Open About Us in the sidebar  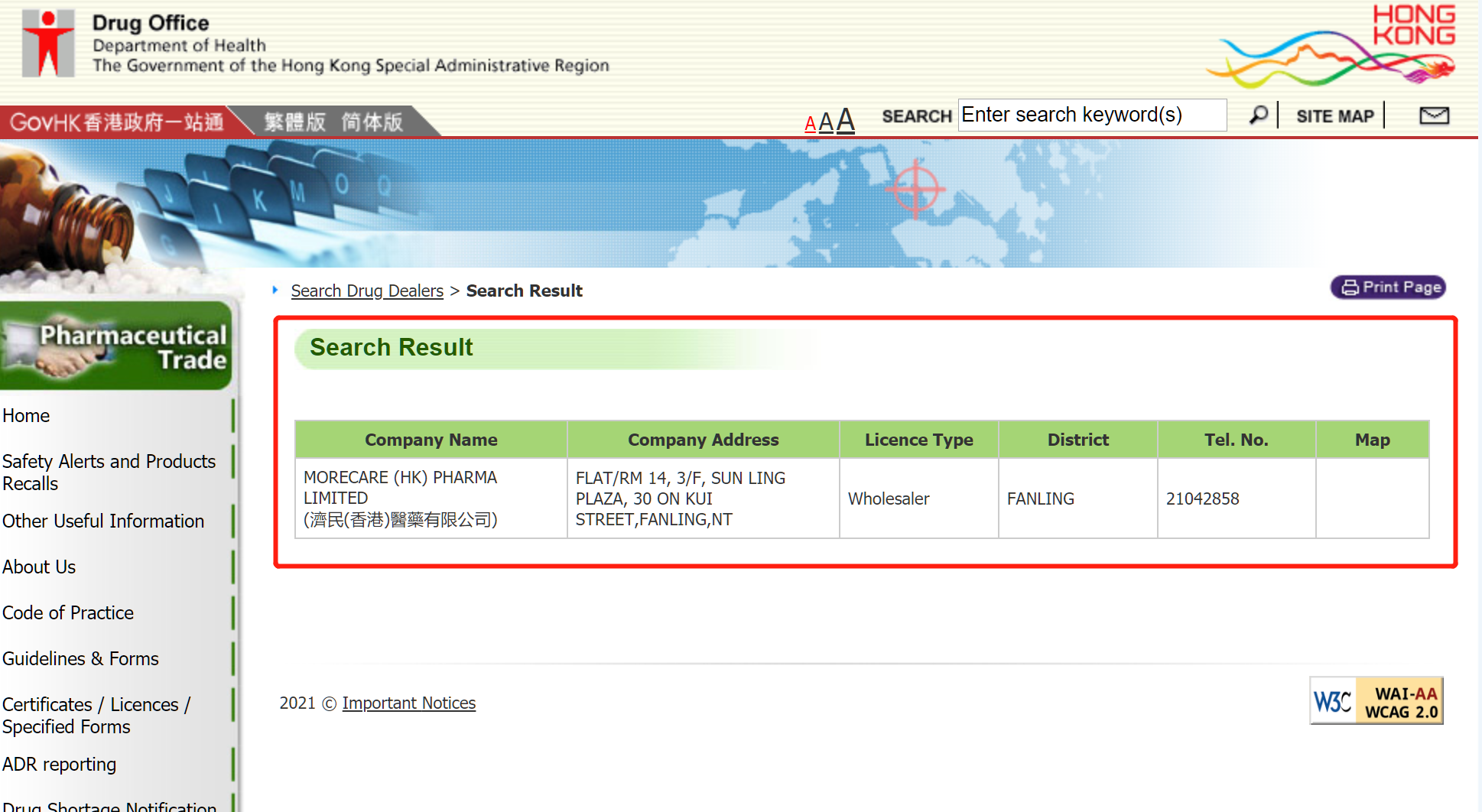point(39,567)
